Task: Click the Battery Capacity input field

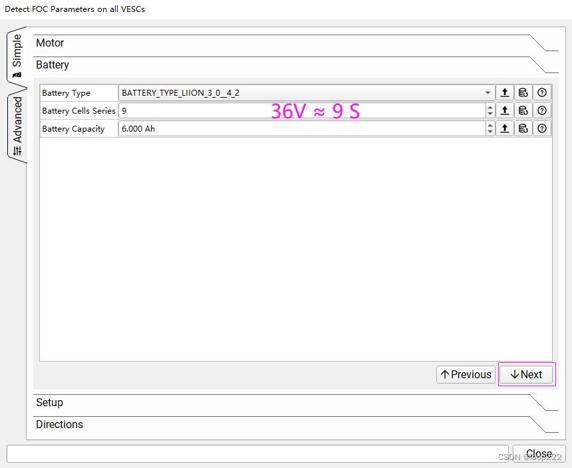Action: pyautogui.click(x=302, y=128)
